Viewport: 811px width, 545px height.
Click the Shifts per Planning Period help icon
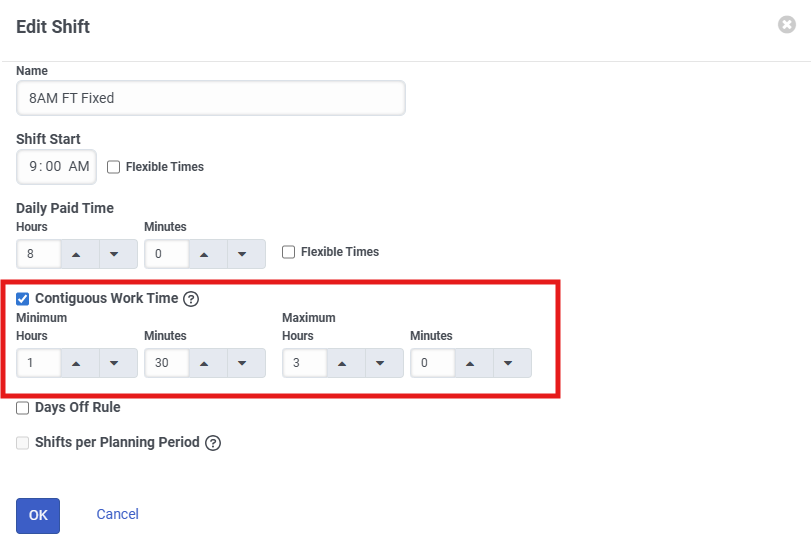pyautogui.click(x=213, y=443)
